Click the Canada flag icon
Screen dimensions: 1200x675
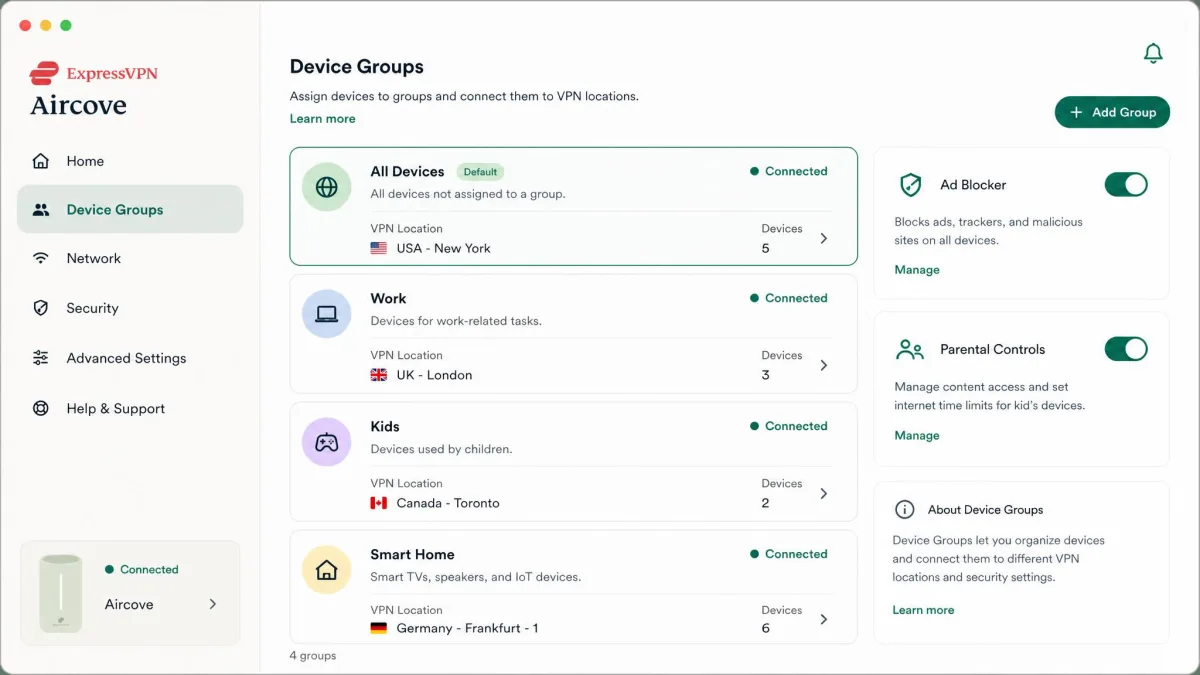click(379, 503)
